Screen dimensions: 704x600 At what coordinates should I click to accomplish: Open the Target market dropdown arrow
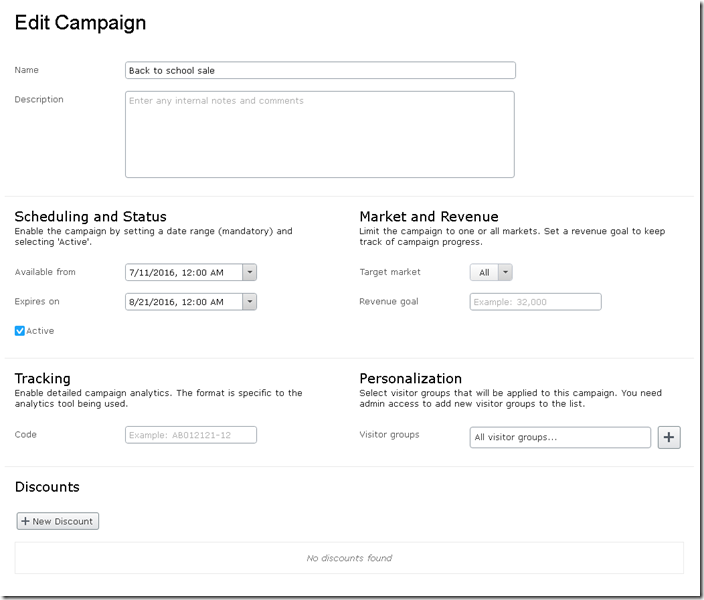click(x=506, y=272)
